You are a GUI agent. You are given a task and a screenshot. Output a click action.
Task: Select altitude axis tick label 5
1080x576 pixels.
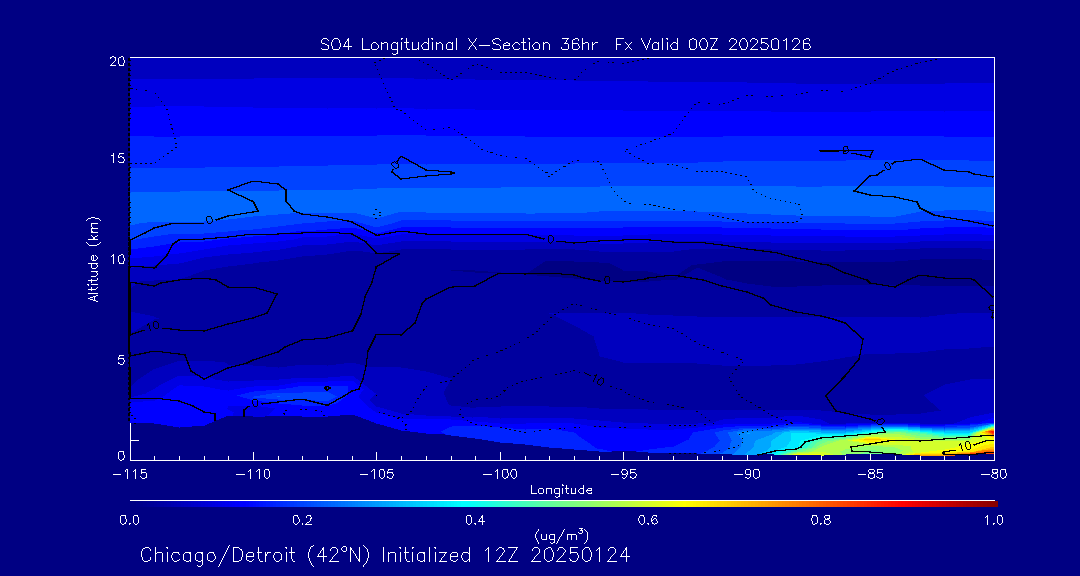pyautogui.click(x=120, y=360)
